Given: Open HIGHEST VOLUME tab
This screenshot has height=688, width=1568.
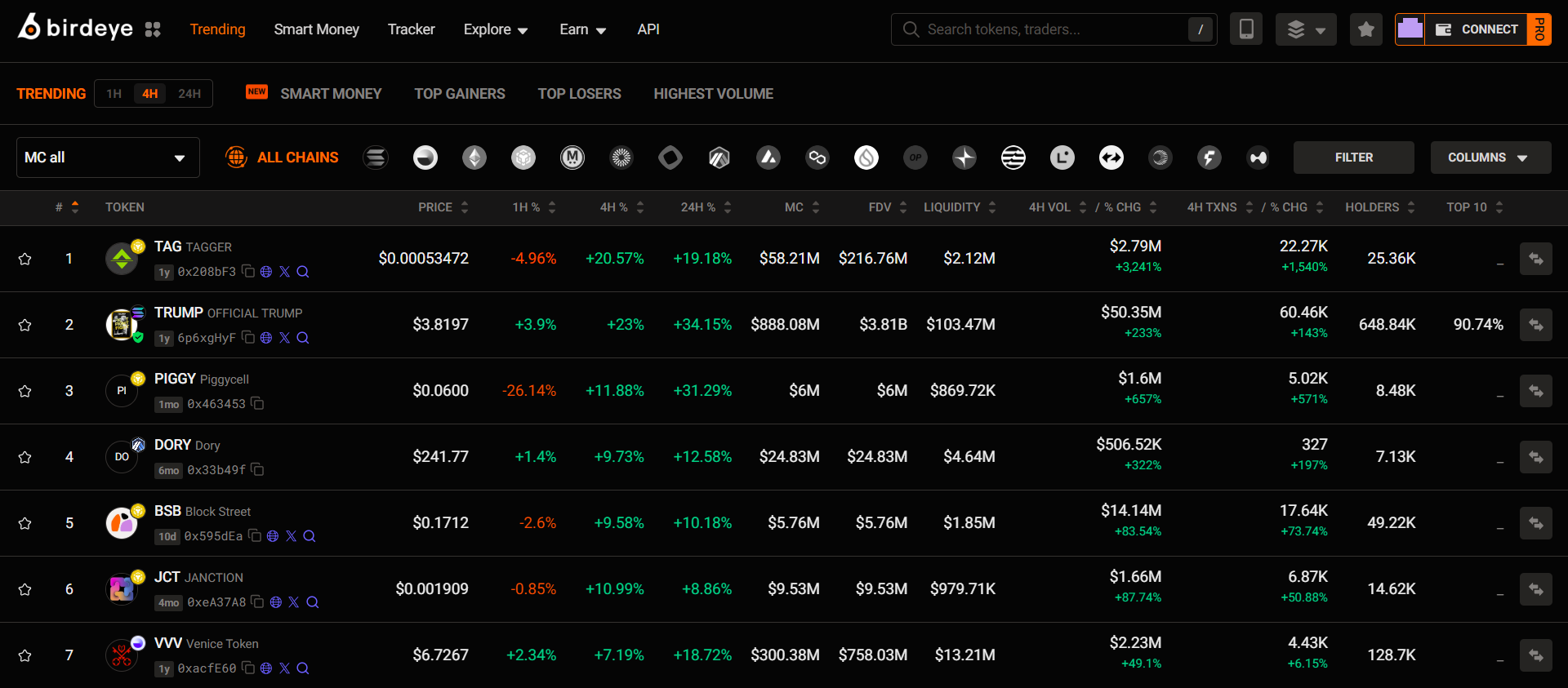Looking at the screenshot, I should pyautogui.click(x=713, y=94).
